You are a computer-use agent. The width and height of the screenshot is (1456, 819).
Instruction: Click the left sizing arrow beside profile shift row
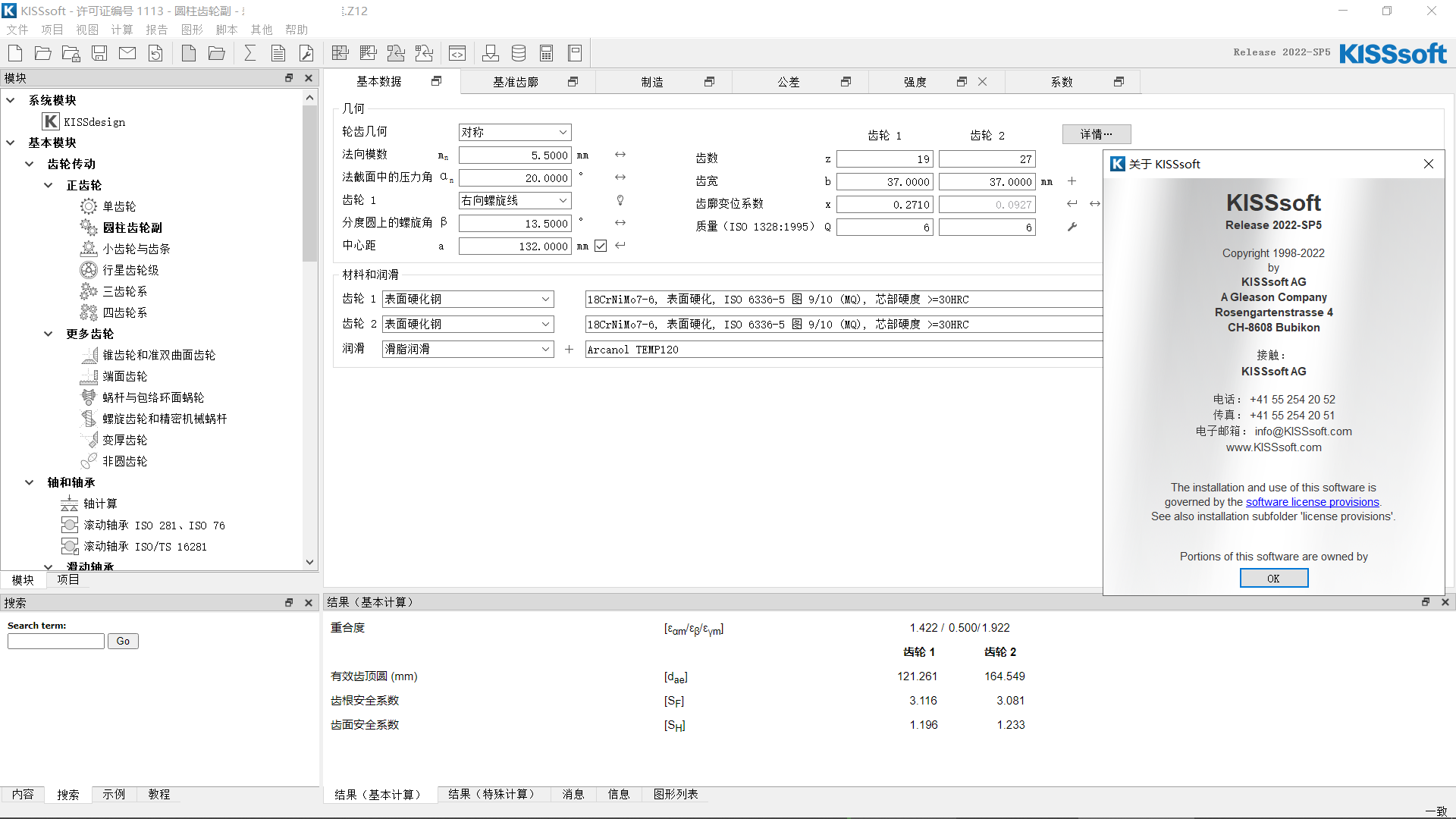(x=1072, y=204)
